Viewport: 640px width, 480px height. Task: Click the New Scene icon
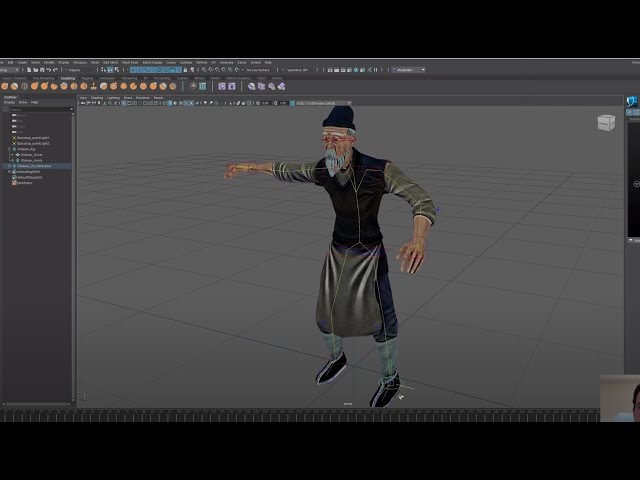(x=29, y=70)
